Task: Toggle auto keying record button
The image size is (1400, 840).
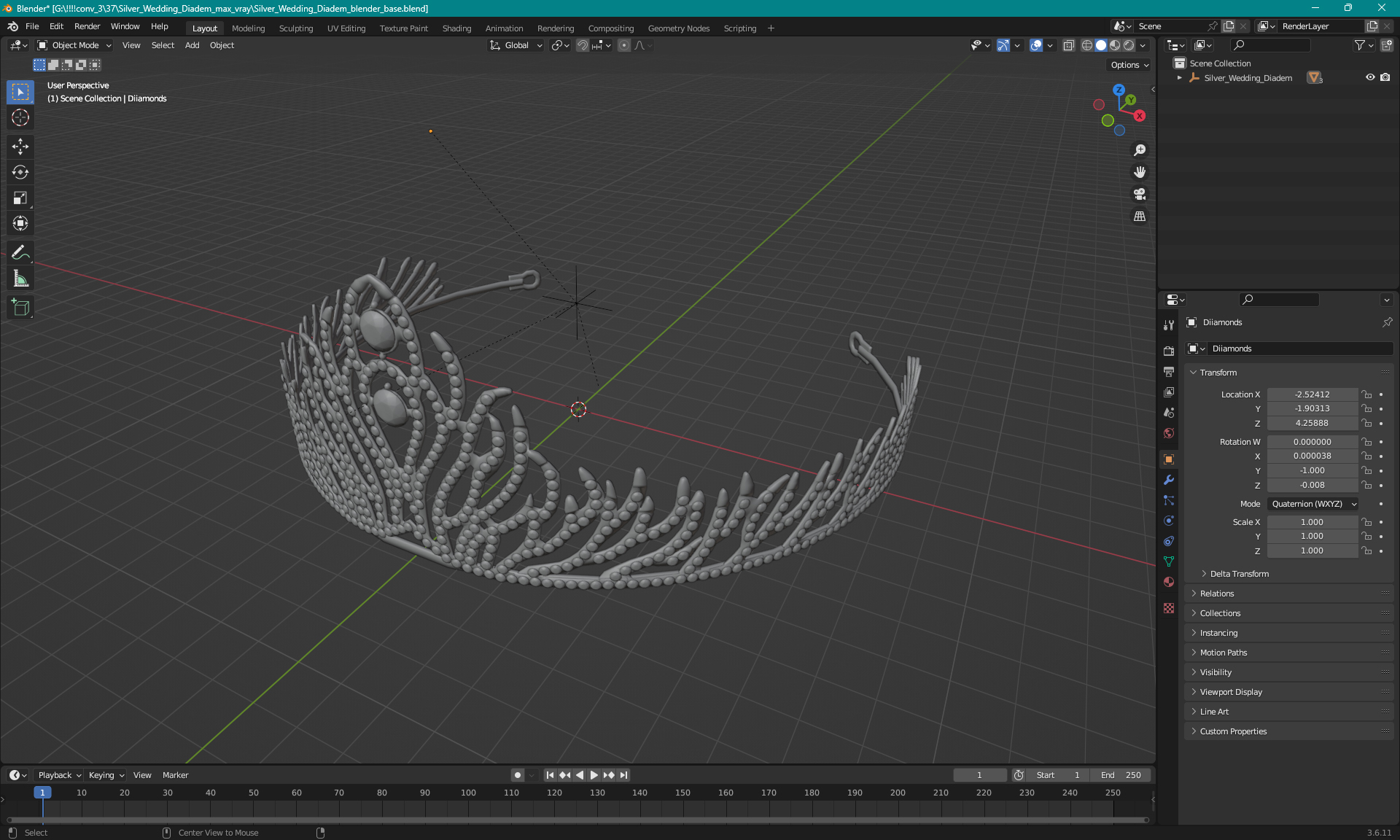Action: pos(518,775)
